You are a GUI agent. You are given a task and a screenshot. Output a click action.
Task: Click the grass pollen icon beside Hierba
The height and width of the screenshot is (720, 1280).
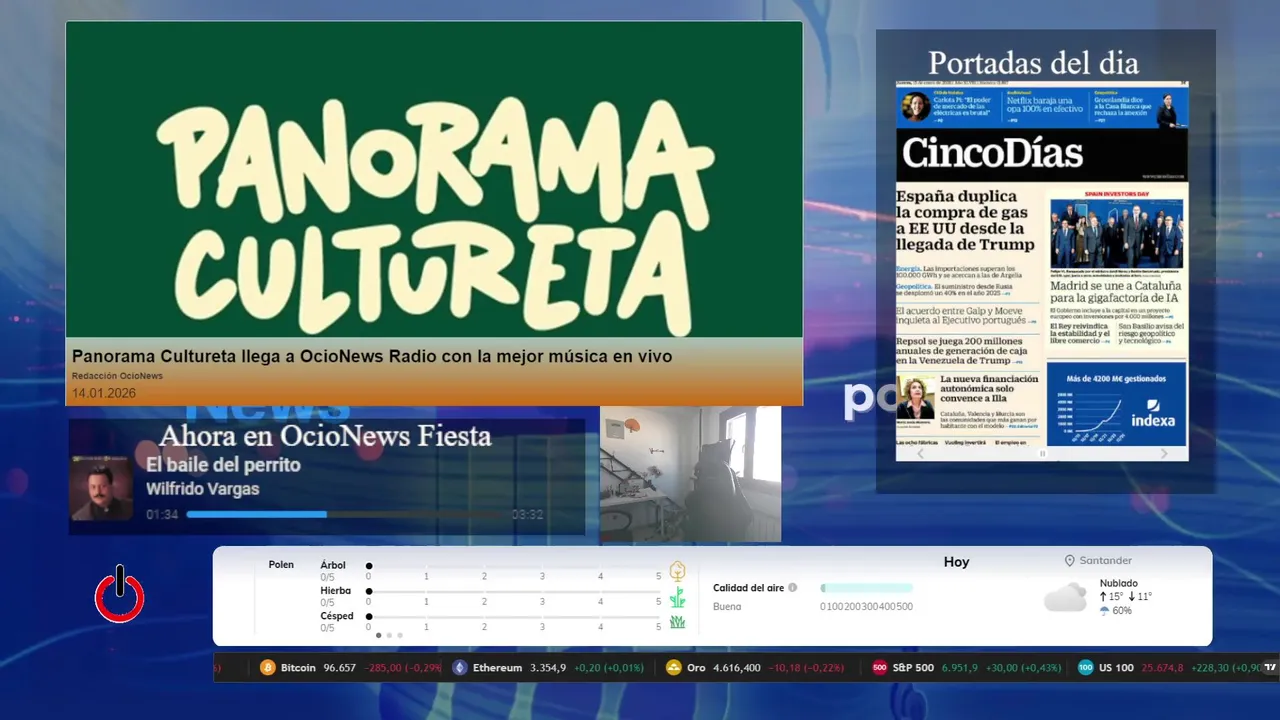pos(677,598)
